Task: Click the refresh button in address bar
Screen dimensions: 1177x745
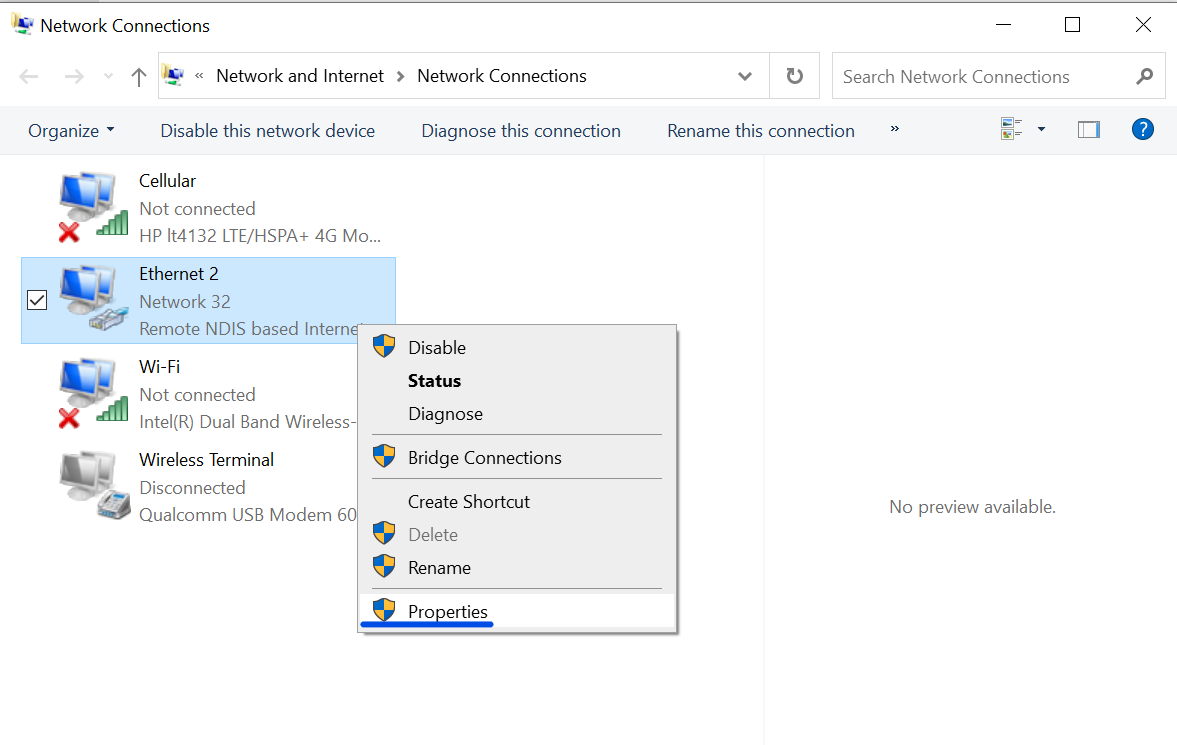Action: 795,76
